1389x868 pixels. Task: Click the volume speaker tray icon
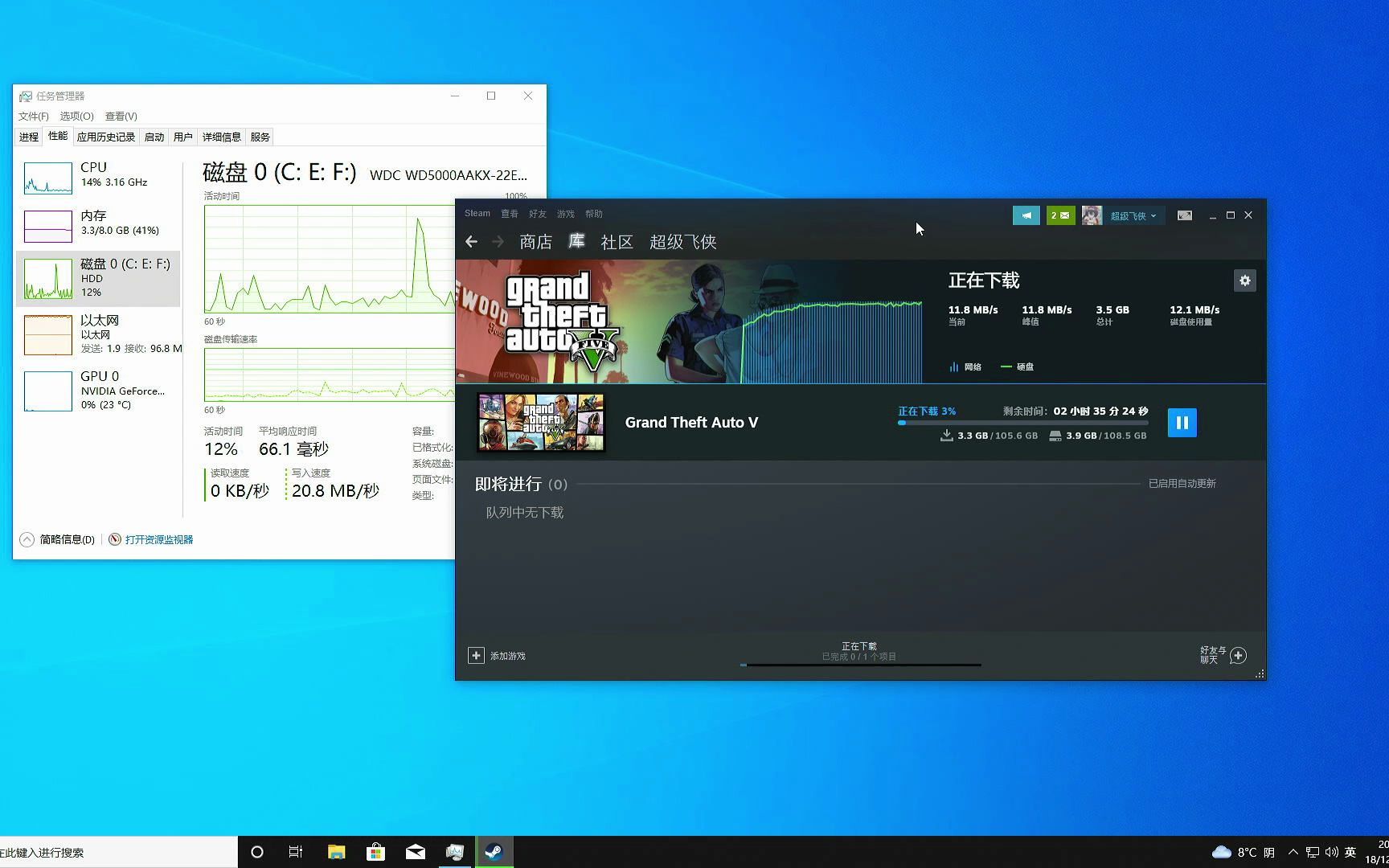pyautogui.click(x=1332, y=852)
